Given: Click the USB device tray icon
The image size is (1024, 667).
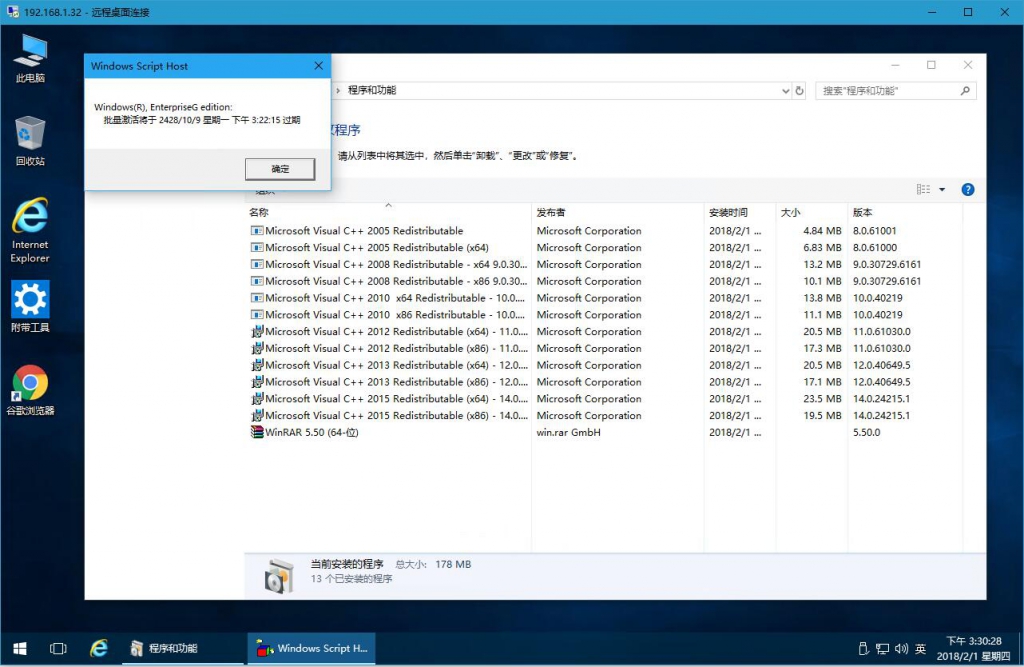Looking at the screenshot, I should [863, 649].
